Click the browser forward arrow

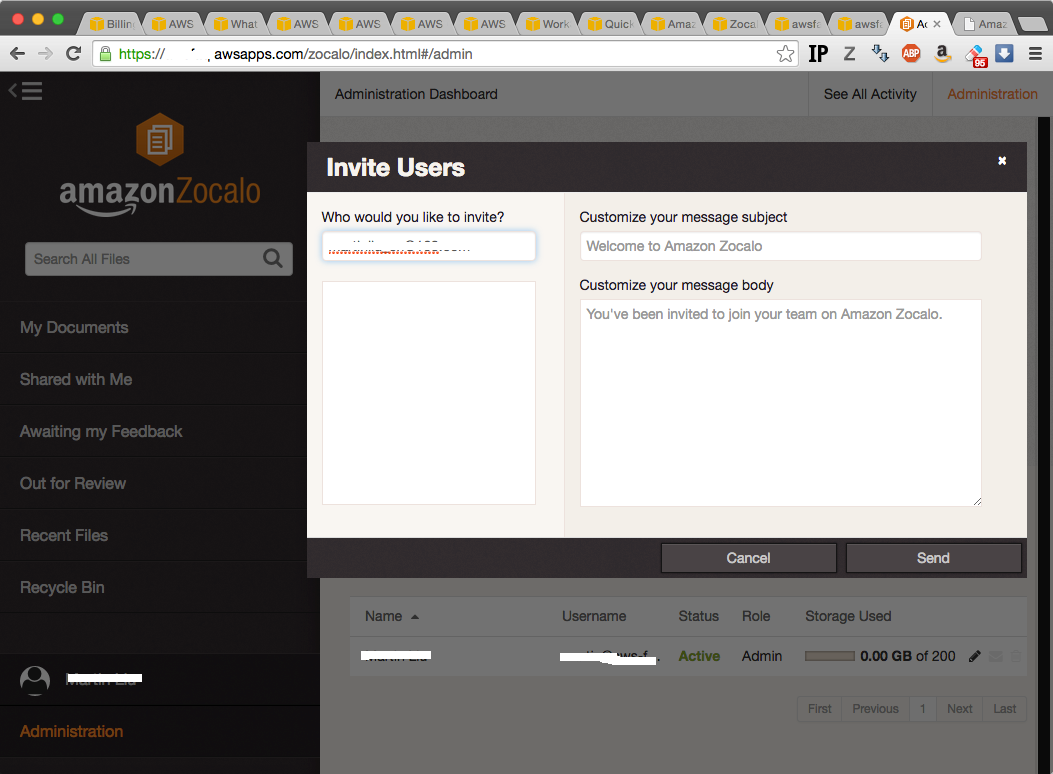point(45,54)
